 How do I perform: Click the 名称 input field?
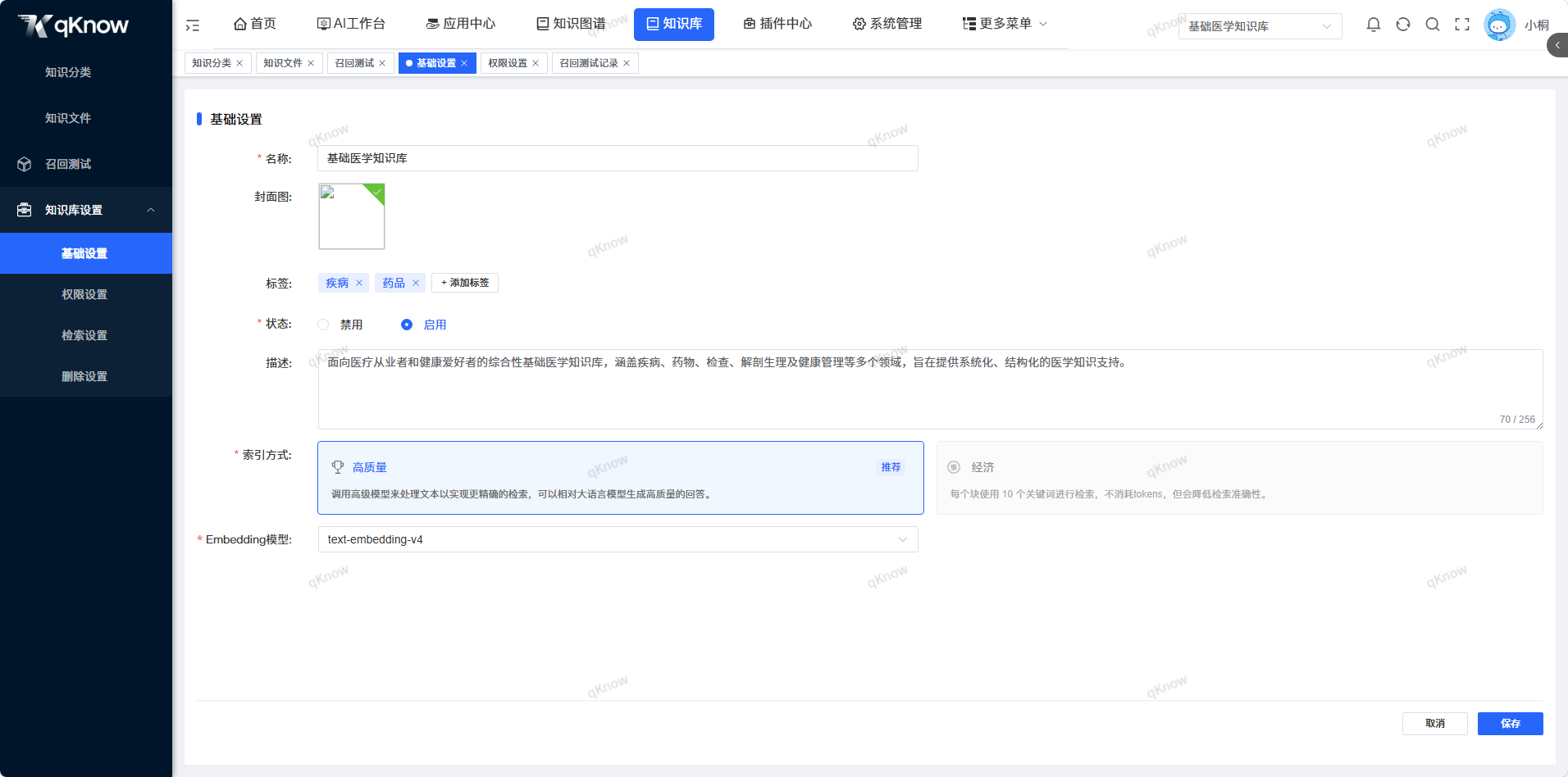pyautogui.click(x=618, y=158)
